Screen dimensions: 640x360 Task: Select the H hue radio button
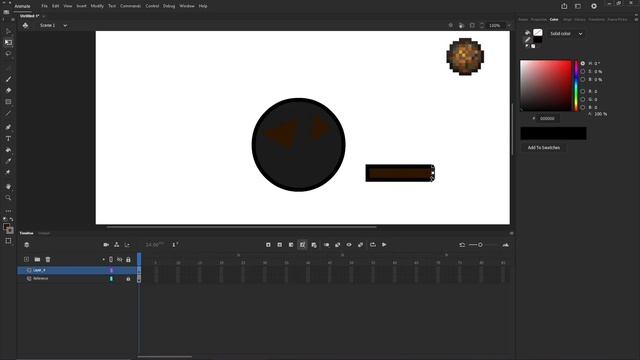[582, 63]
